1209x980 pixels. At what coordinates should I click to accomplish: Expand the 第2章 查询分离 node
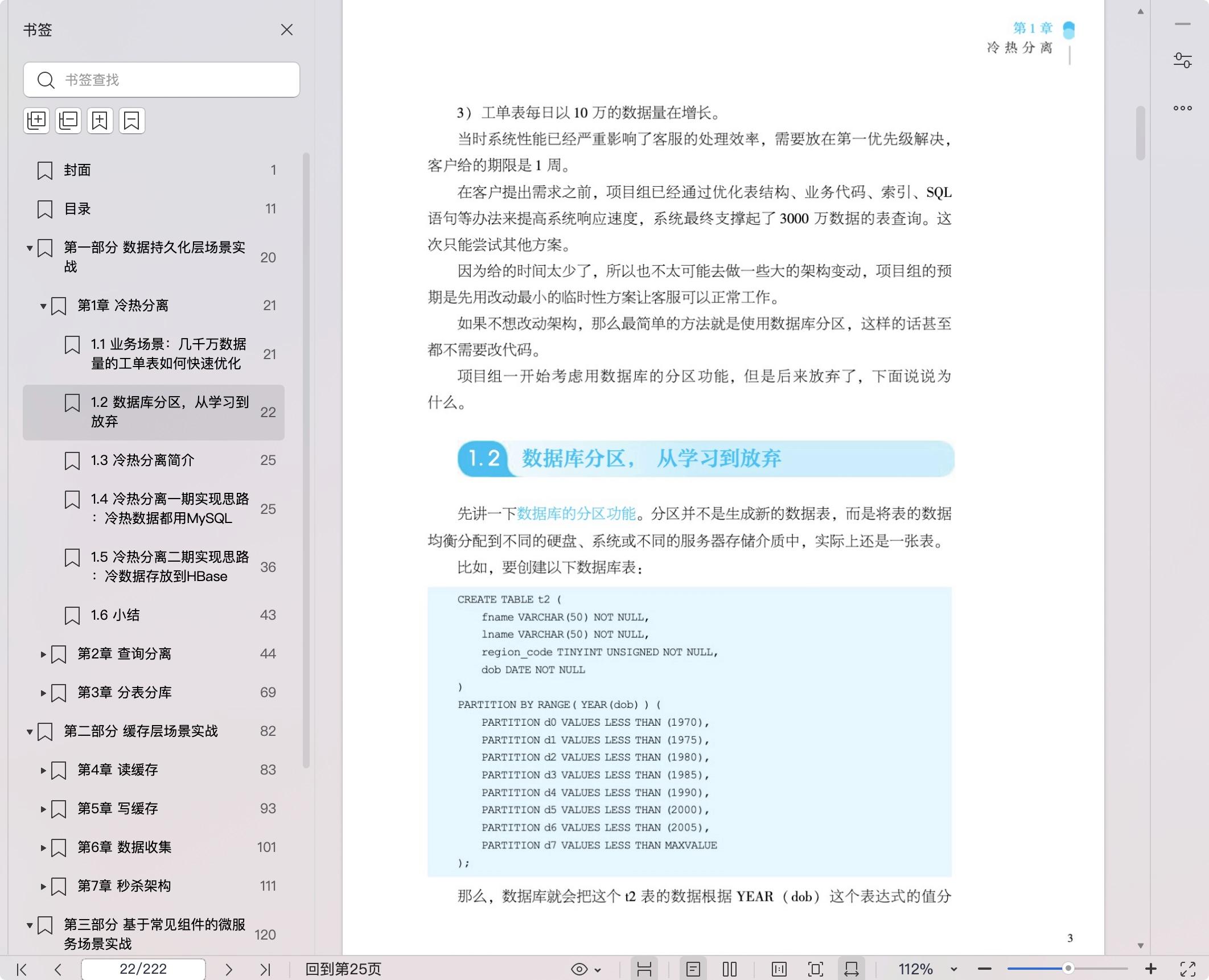(x=43, y=654)
